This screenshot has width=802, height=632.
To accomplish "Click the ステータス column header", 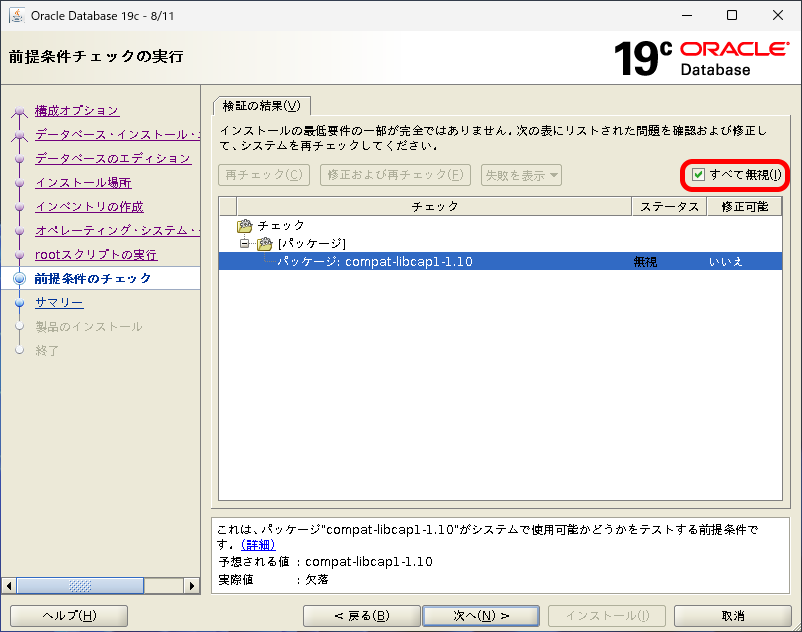I will tap(670, 207).
